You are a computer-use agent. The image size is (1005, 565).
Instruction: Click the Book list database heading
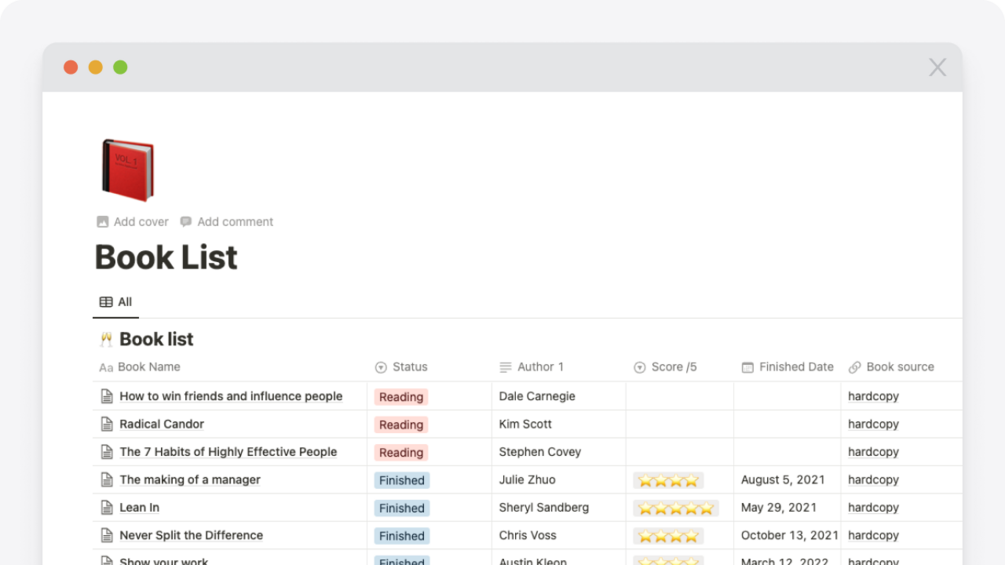point(156,339)
